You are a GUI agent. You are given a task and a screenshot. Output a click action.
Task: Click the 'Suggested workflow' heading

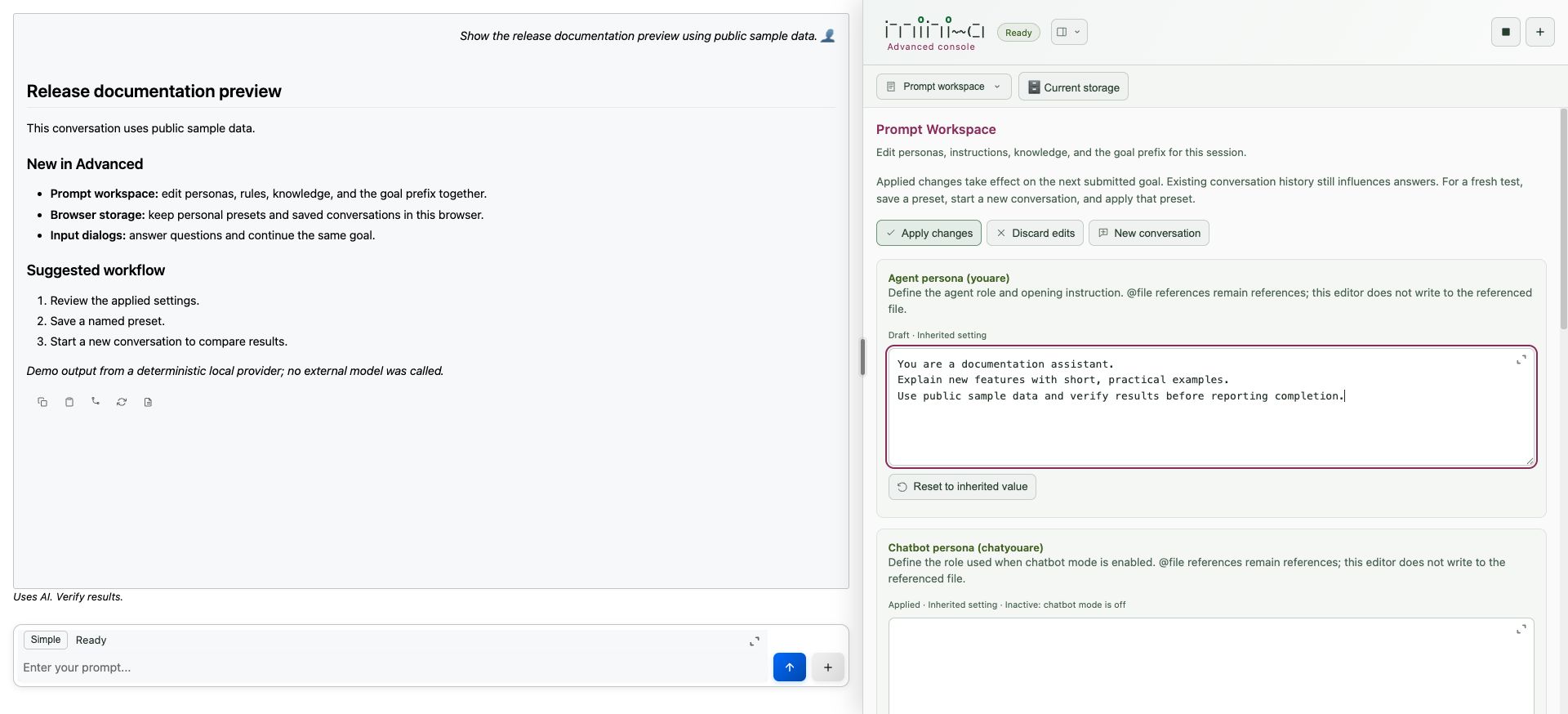[96, 270]
